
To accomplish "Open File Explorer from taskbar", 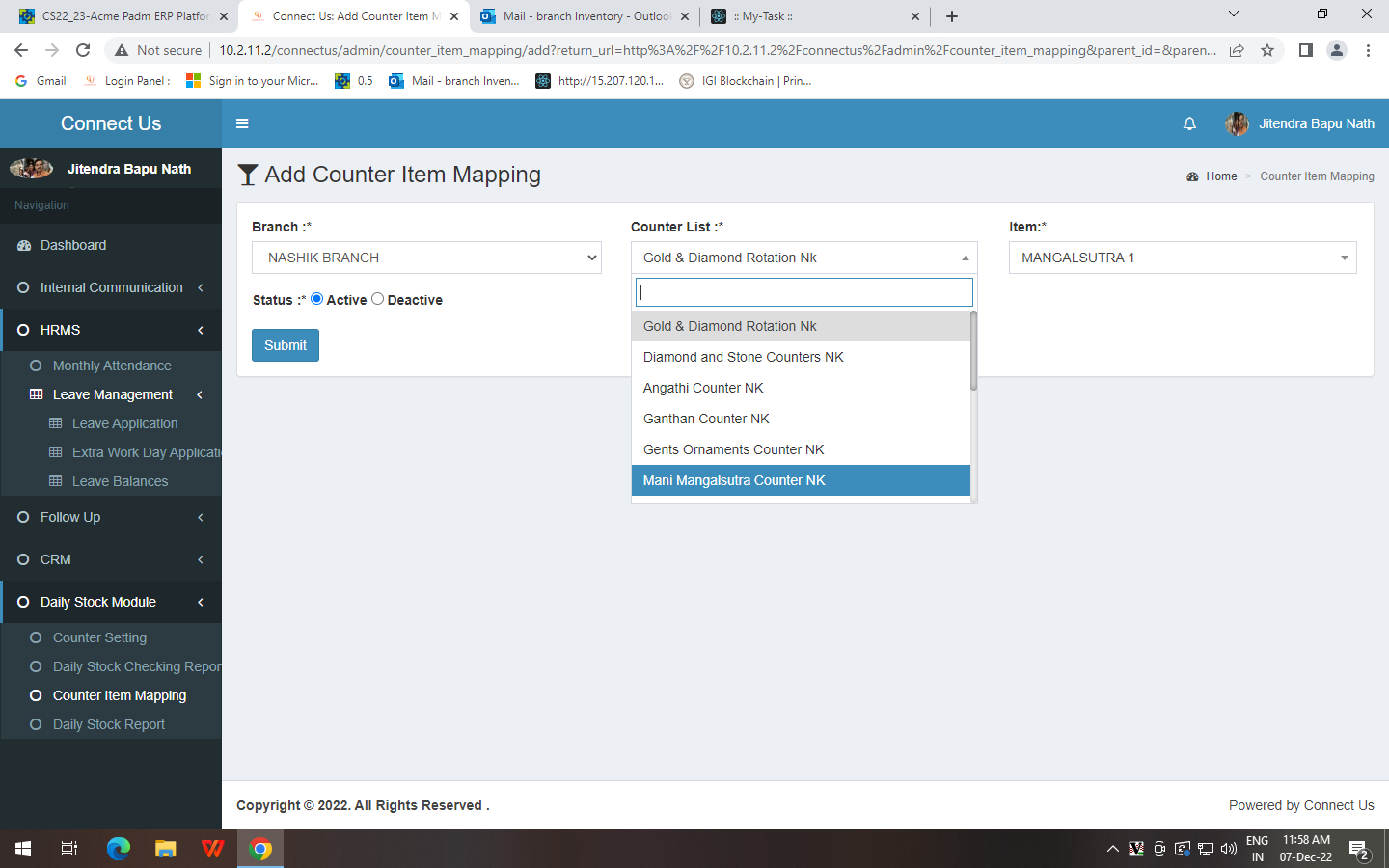I will pyautogui.click(x=166, y=849).
